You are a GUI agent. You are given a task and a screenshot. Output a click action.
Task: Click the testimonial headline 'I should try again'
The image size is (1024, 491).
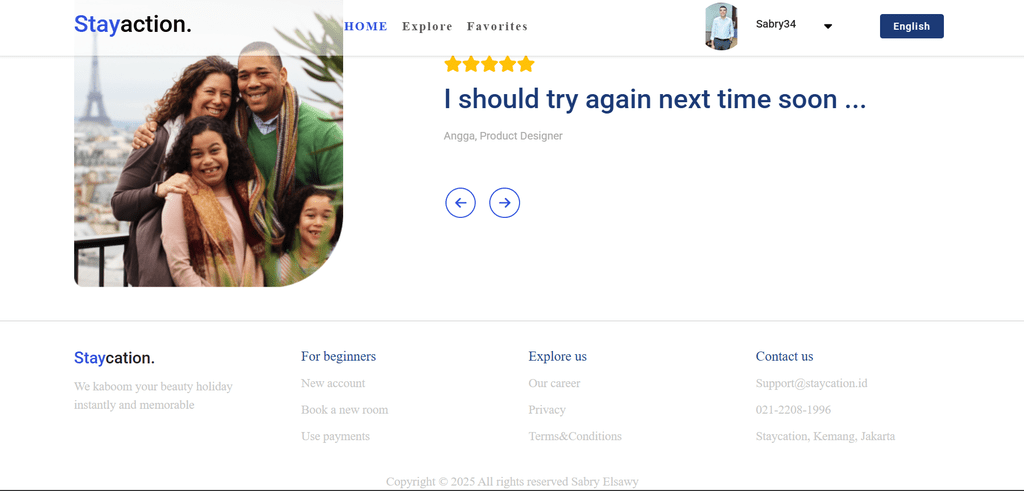(x=655, y=99)
